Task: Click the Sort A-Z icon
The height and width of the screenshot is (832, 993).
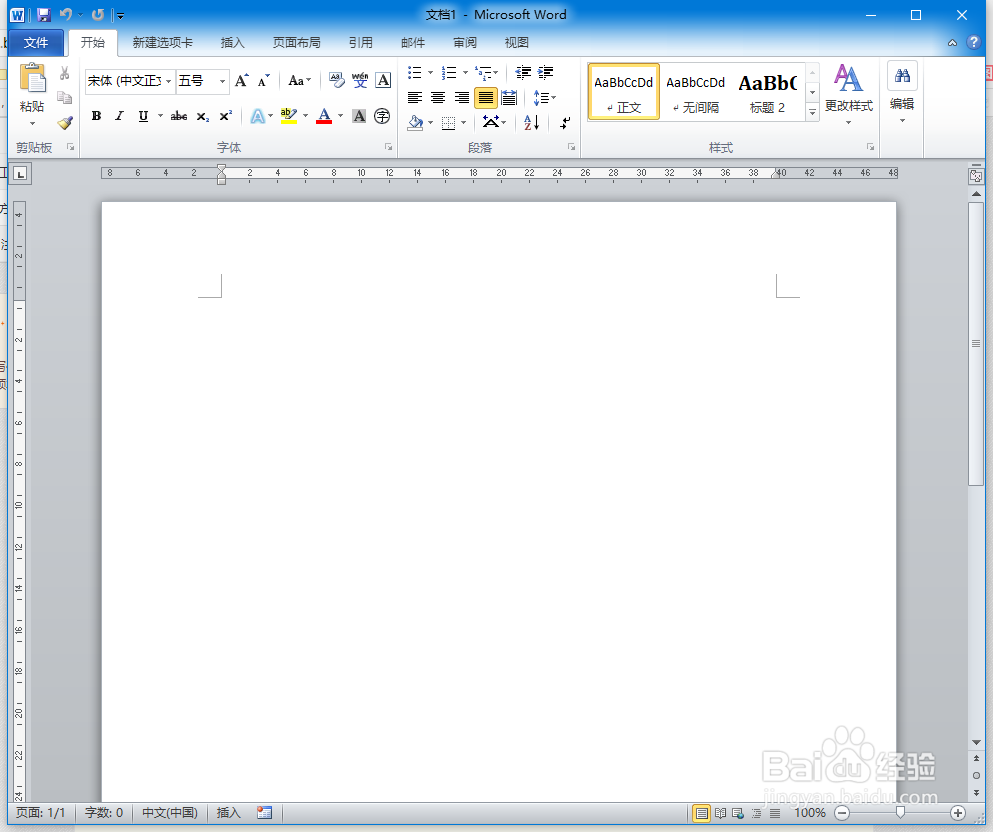Action: (x=531, y=122)
